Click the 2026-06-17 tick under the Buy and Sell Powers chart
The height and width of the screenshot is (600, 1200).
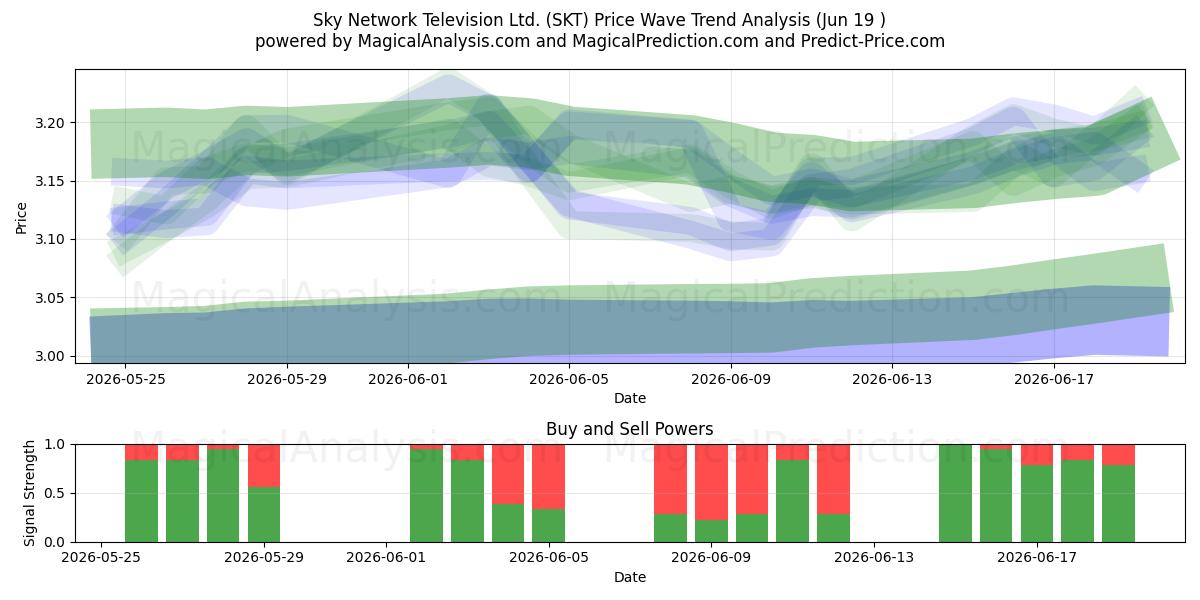tap(1037, 558)
